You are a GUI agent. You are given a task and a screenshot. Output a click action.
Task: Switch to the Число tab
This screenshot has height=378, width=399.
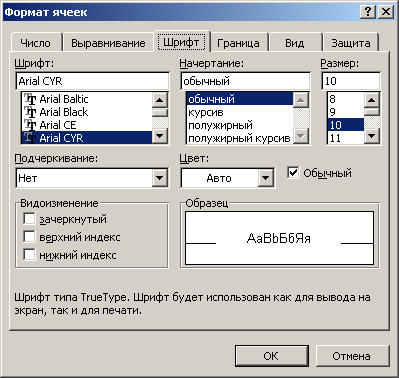(36, 43)
